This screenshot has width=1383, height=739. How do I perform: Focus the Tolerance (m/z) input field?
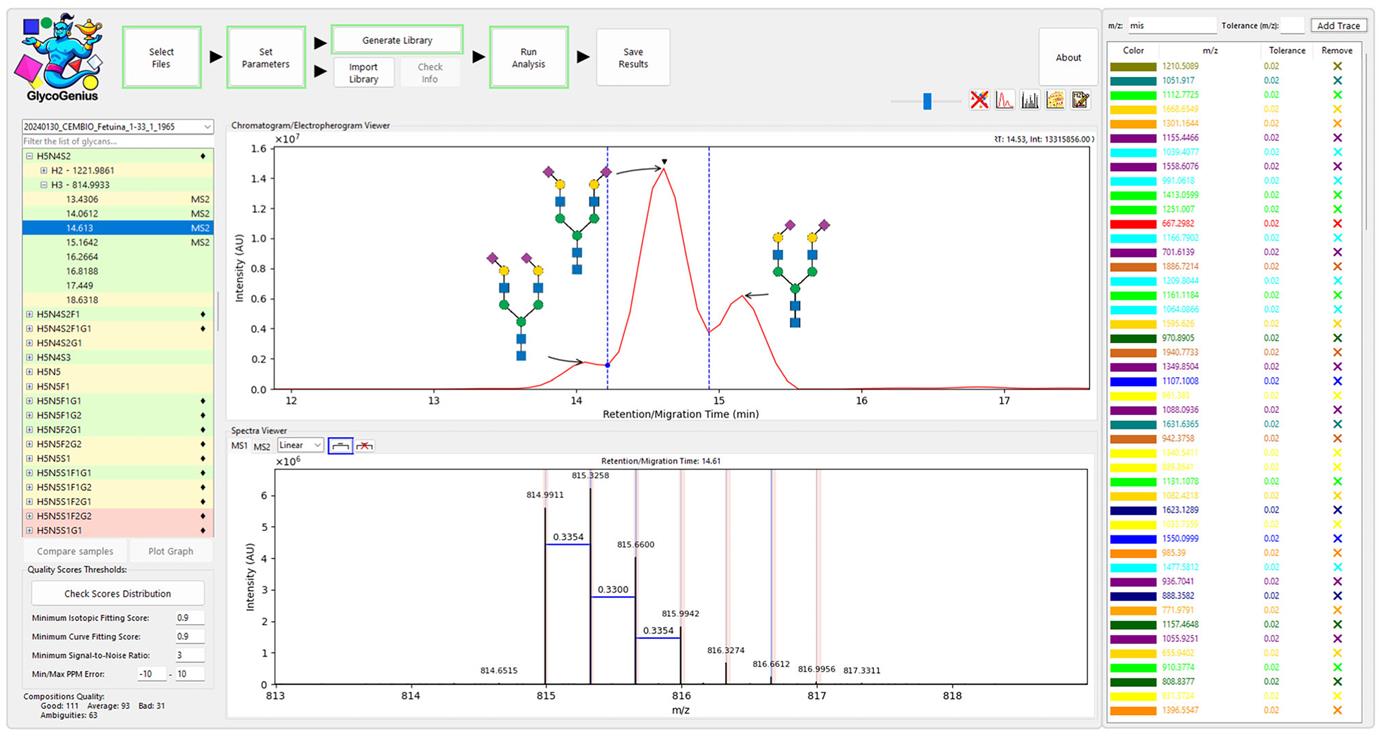pos(1292,26)
